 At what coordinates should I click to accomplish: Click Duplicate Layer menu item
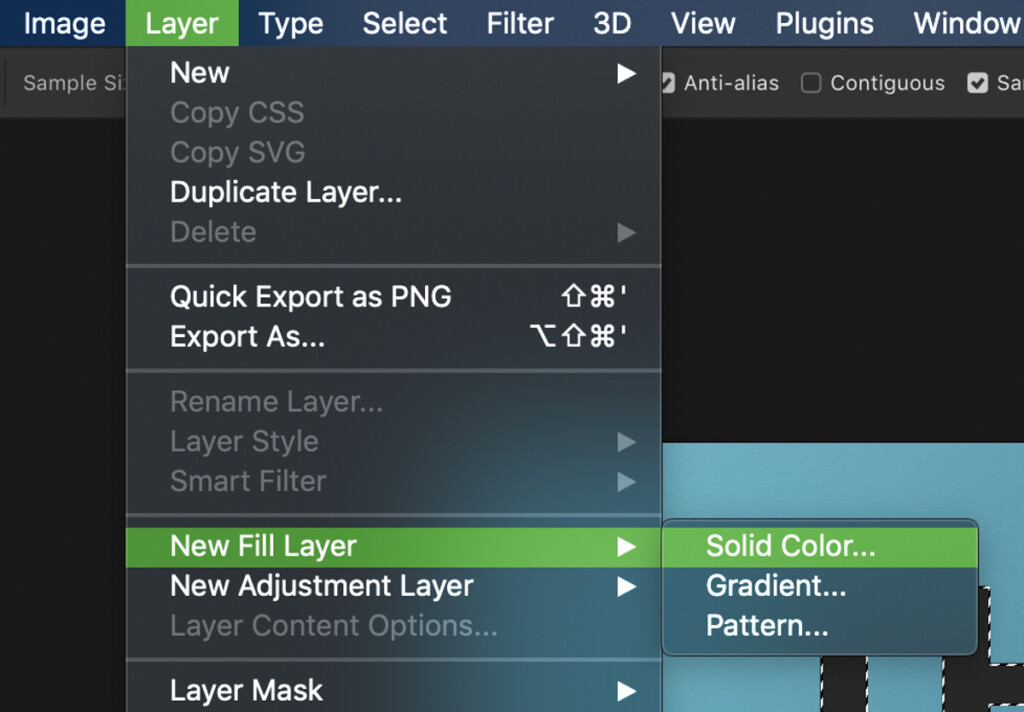coord(286,192)
